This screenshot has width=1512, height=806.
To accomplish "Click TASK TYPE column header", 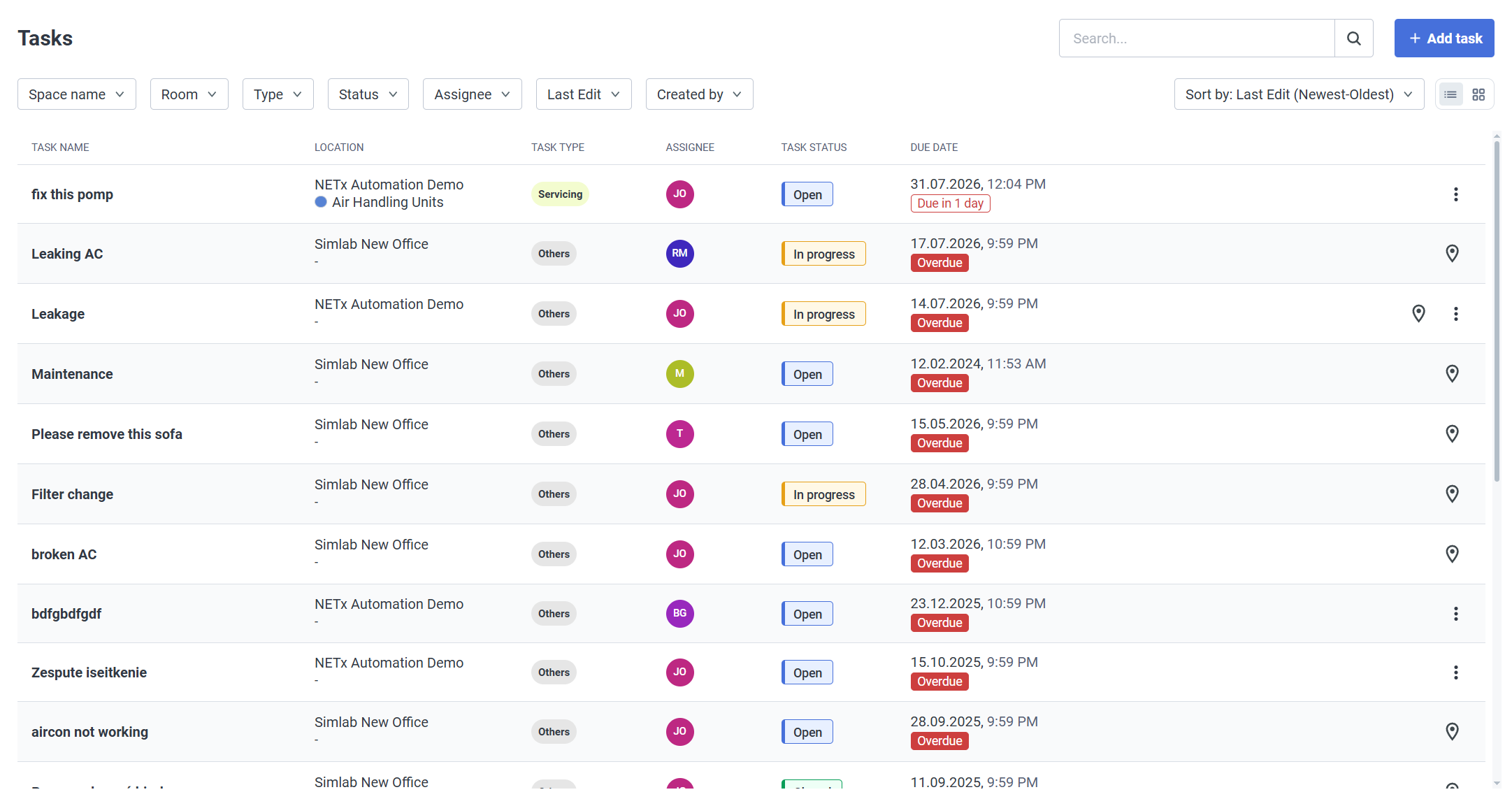I will [558, 147].
